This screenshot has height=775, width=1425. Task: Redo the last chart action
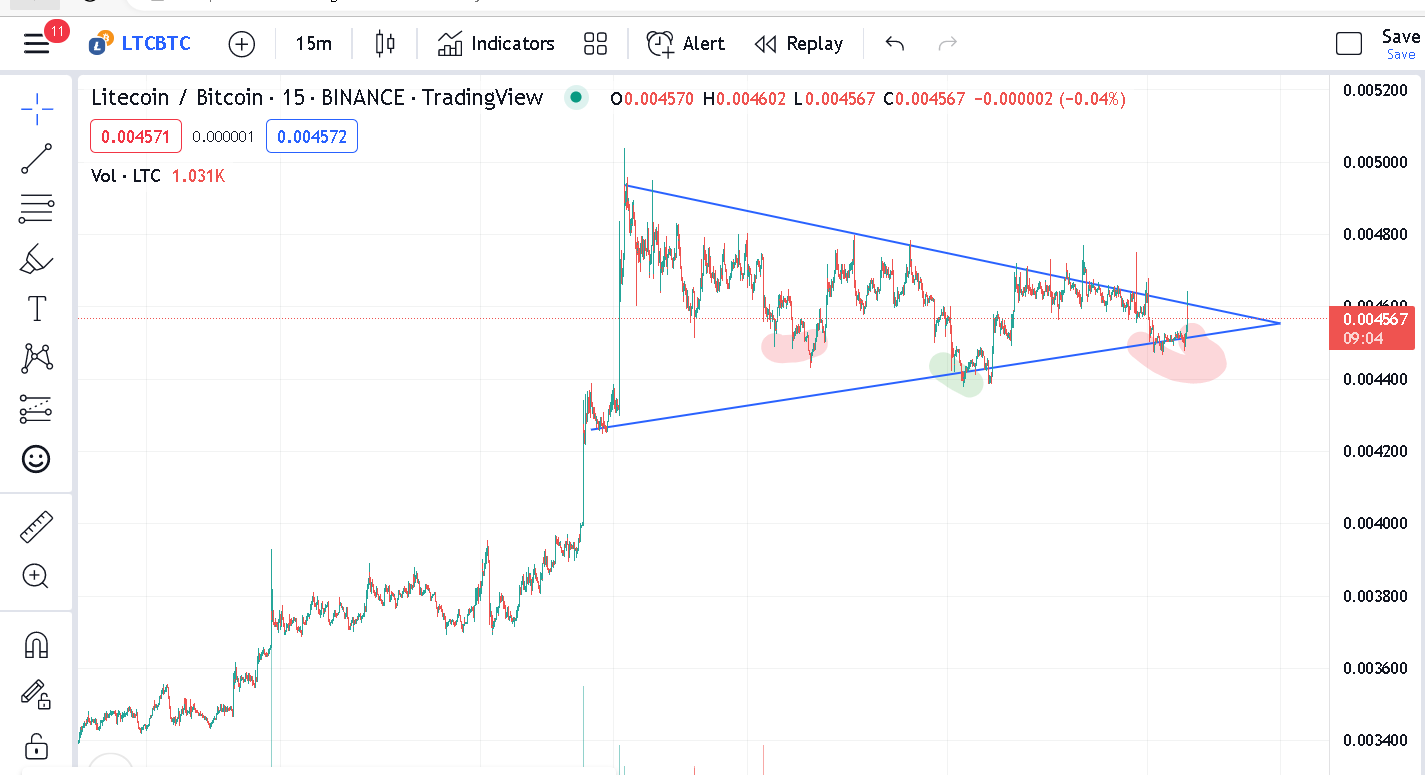pos(948,43)
